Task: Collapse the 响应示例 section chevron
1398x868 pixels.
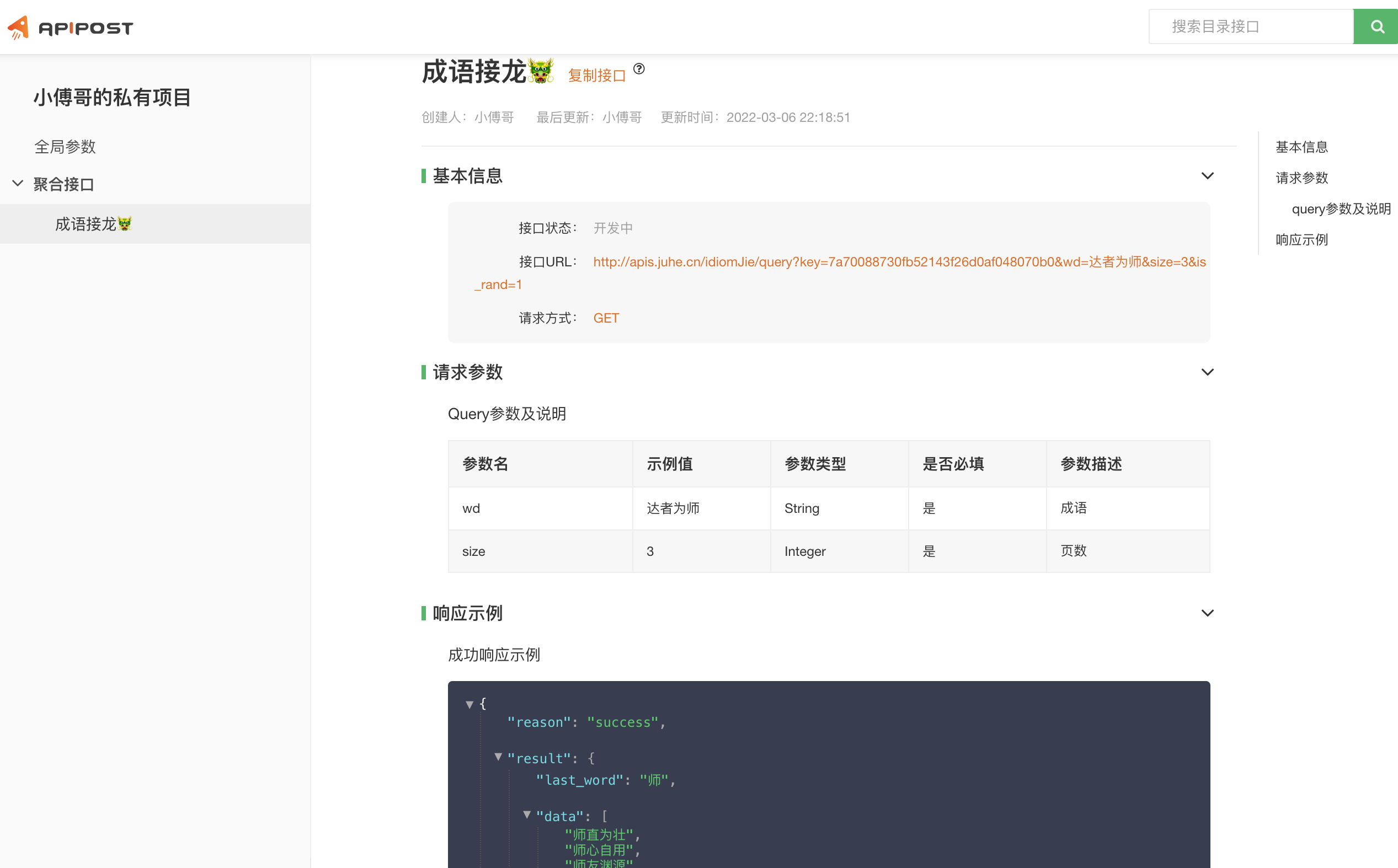Action: point(1207,613)
